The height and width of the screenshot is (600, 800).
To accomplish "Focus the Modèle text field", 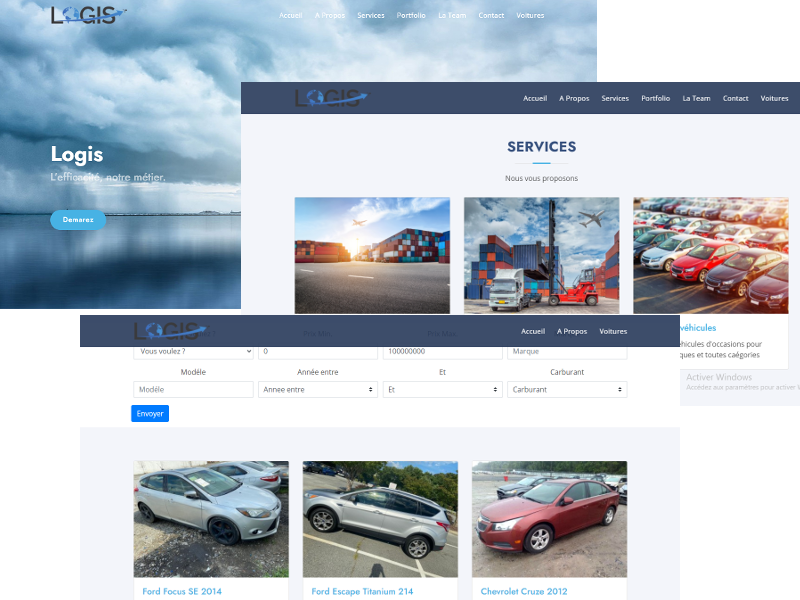I will (x=193, y=390).
